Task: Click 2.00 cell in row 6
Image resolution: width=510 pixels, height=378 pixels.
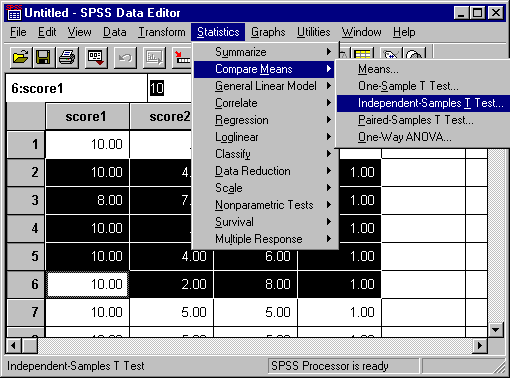Action: click(171, 284)
